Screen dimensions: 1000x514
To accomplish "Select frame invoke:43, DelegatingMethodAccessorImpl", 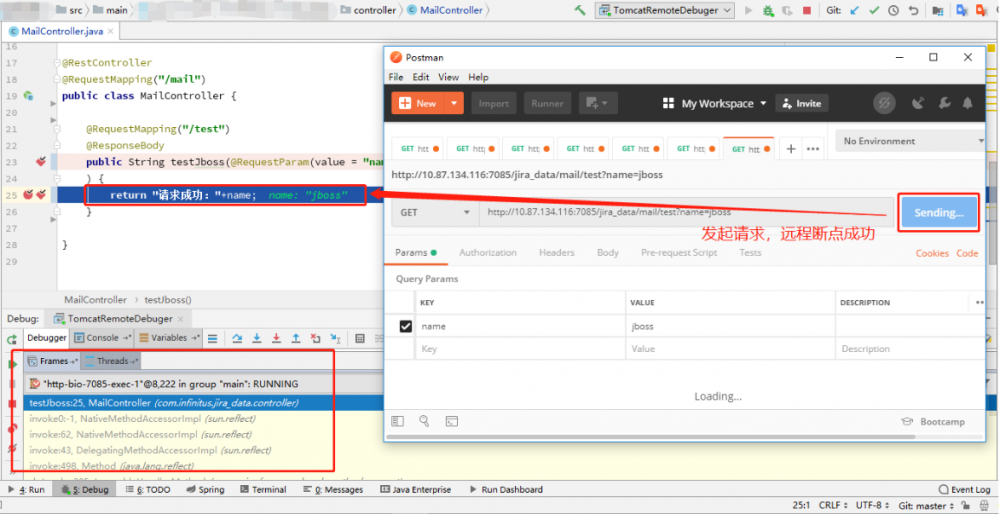I will point(151,450).
